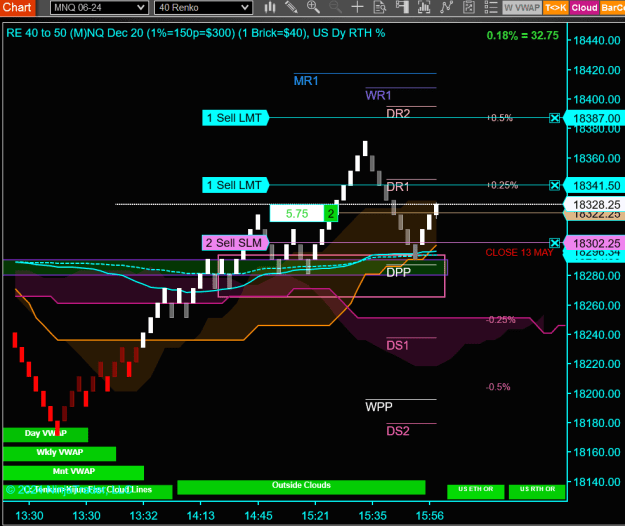The height and width of the screenshot is (526, 625).
Task: Open the drawing tools pencil menu
Action: [291, 7]
